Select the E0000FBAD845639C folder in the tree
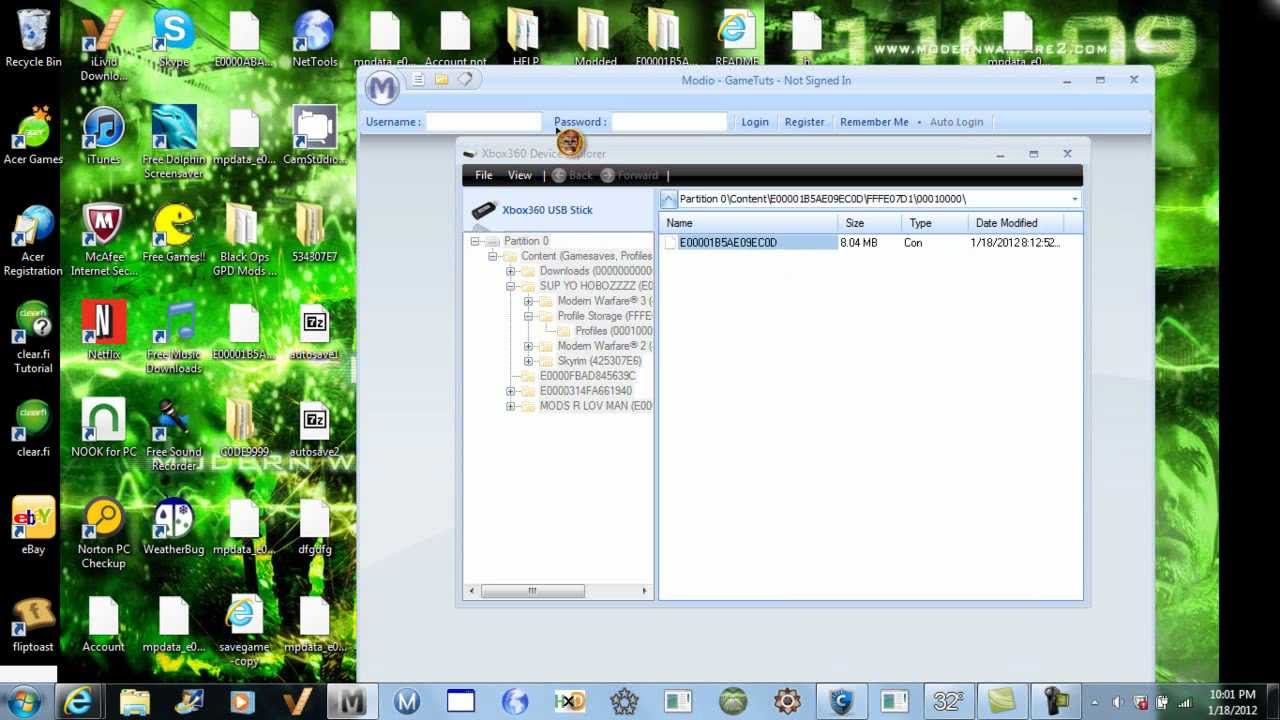Viewport: 1280px width, 720px height. tap(587, 376)
